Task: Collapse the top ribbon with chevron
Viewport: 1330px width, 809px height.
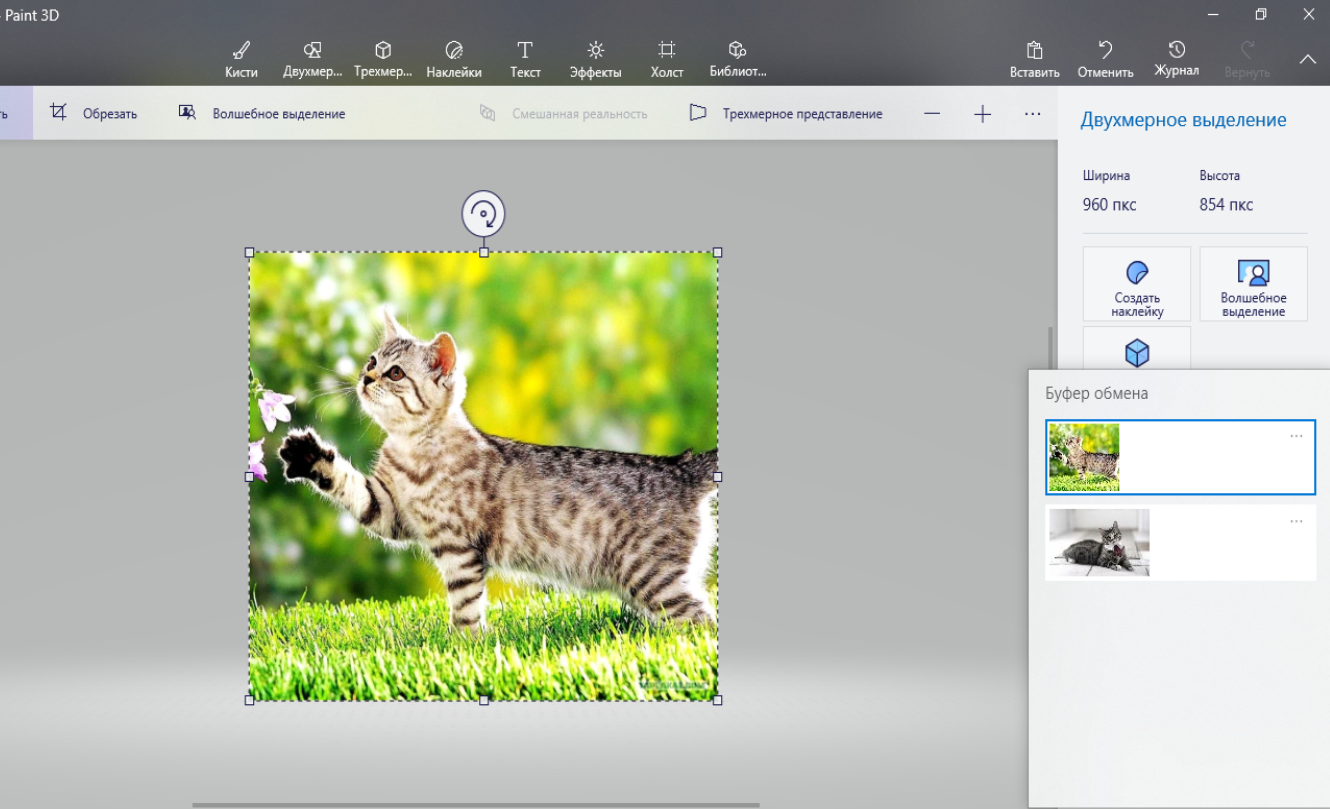Action: (1307, 60)
